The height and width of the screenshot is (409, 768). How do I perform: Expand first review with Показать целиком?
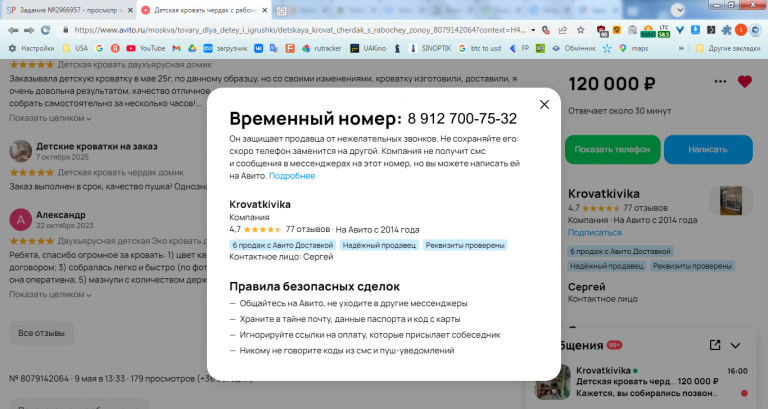[x=50, y=118]
